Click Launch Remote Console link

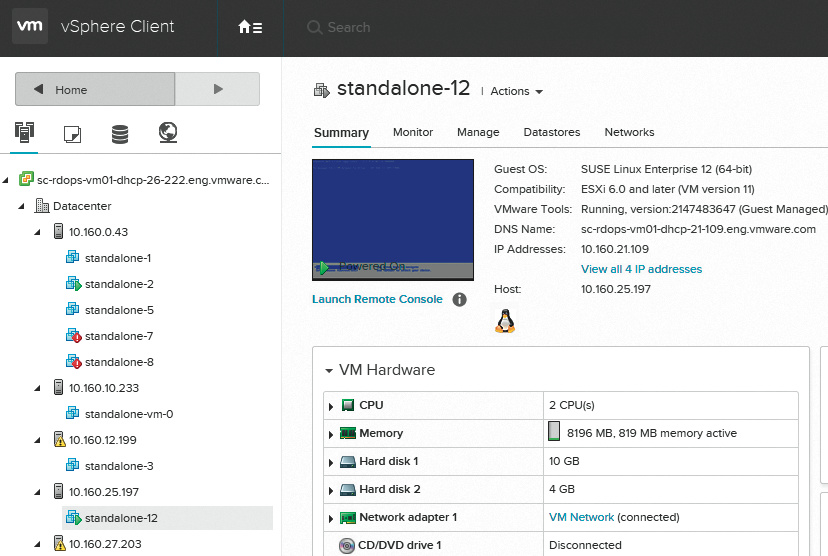[x=377, y=299]
